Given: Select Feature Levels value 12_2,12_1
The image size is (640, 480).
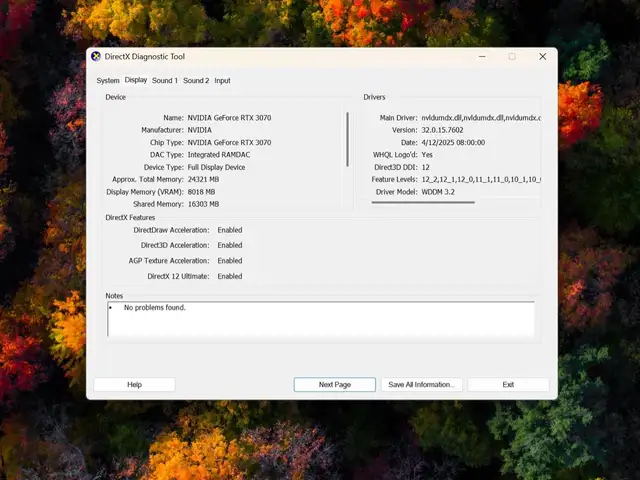Looking at the screenshot, I should 481,179.
